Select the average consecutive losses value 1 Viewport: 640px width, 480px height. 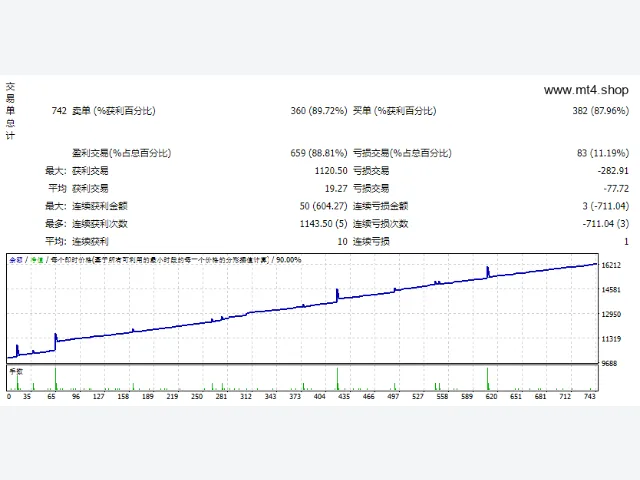pyautogui.click(x=626, y=242)
